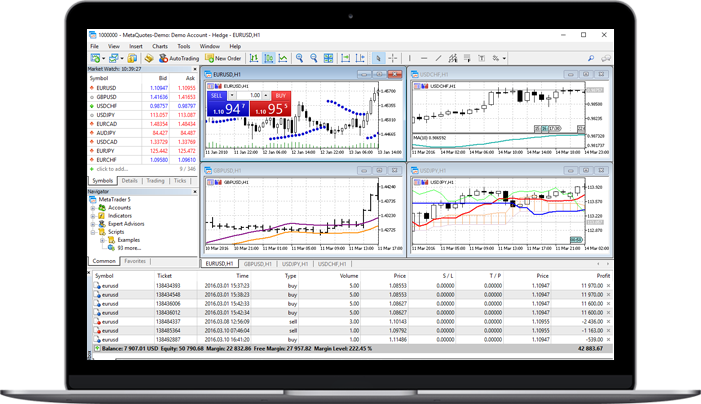This screenshot has height=404, width=701.
Task: Open the Profiles dropdown arrow
Action: 122,58
